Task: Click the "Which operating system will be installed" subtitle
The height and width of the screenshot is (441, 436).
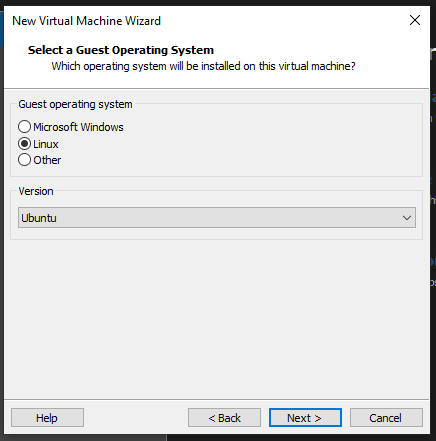Action: [x=203, y=66]
